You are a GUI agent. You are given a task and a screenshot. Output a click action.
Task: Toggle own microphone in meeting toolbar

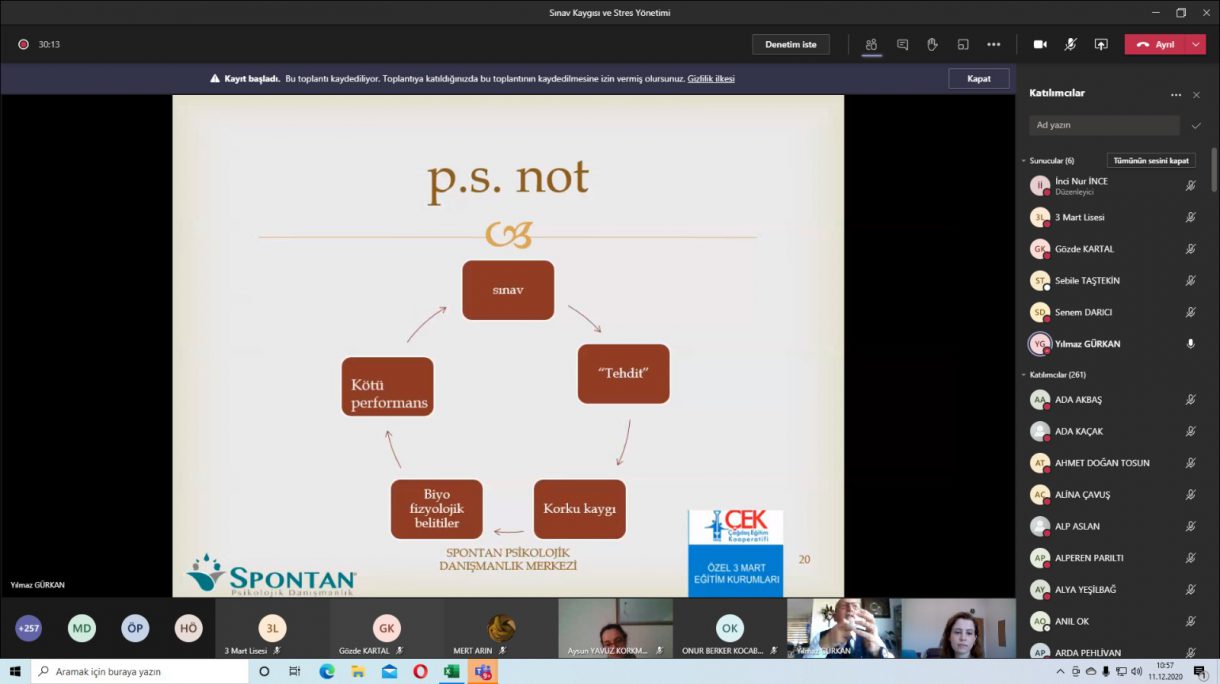tap(1070, 44)
